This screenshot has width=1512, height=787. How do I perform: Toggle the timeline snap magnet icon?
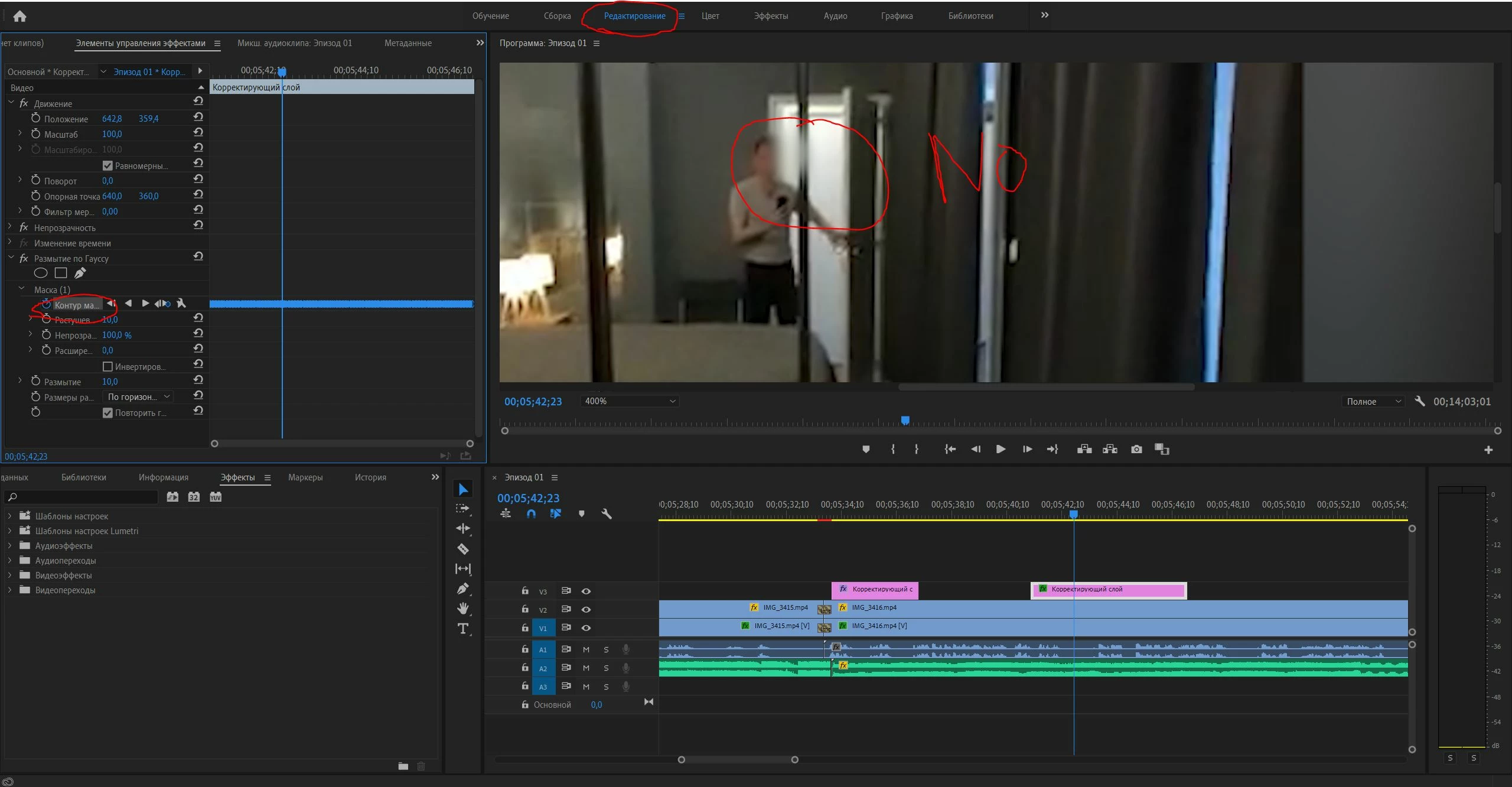(531, 514)
